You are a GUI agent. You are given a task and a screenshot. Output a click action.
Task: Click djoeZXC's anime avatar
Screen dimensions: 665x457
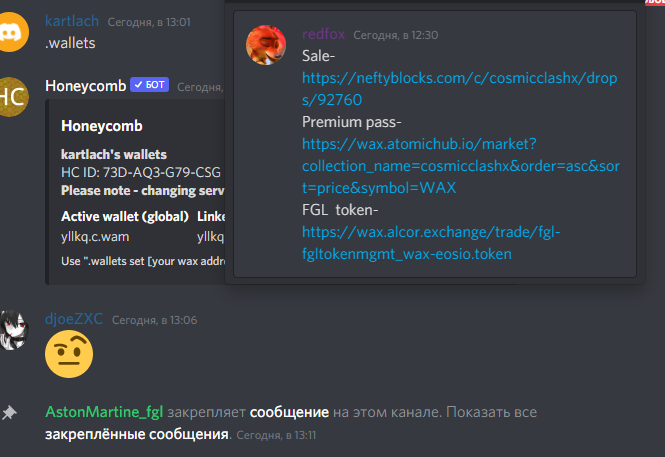(x=14, y=330)
